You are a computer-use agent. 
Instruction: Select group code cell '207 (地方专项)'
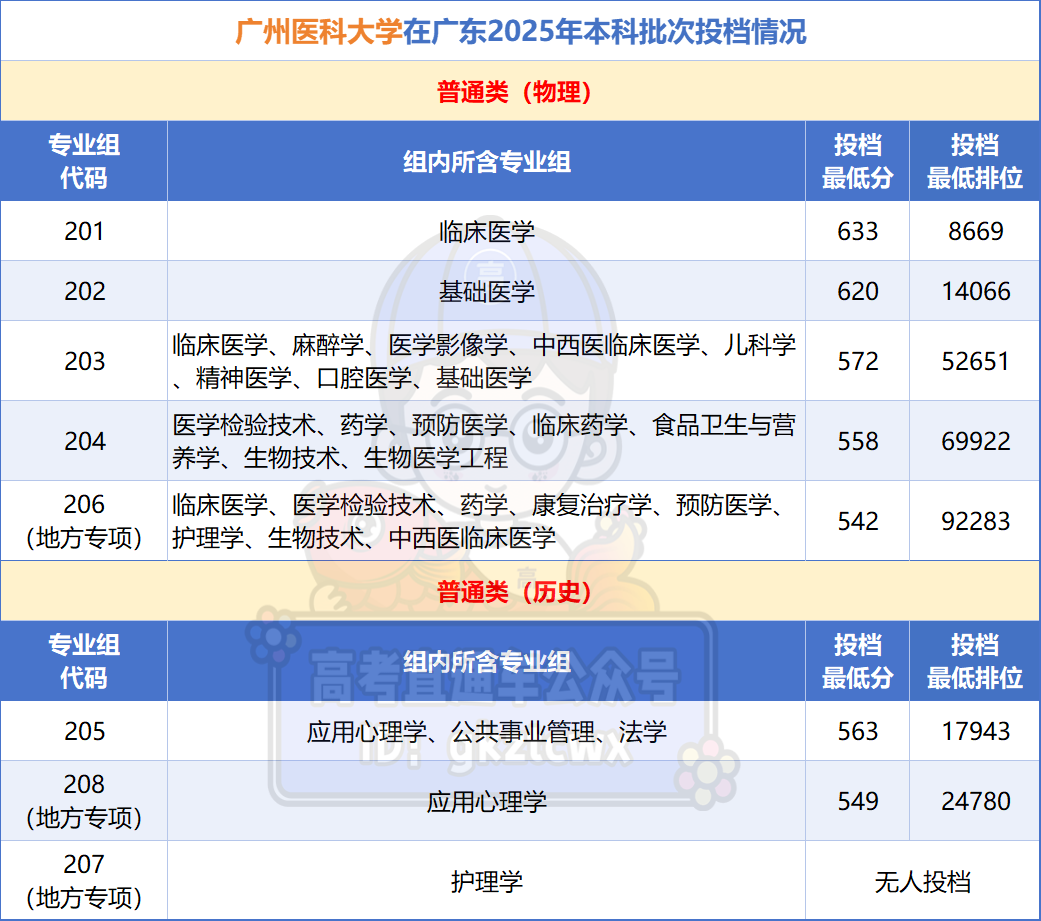click(x=84, y=880)
